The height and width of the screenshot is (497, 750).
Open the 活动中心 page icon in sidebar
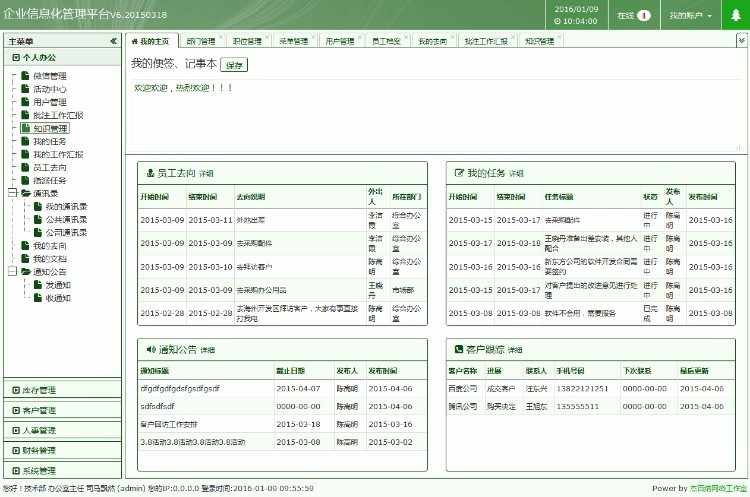tap(25, 89)
